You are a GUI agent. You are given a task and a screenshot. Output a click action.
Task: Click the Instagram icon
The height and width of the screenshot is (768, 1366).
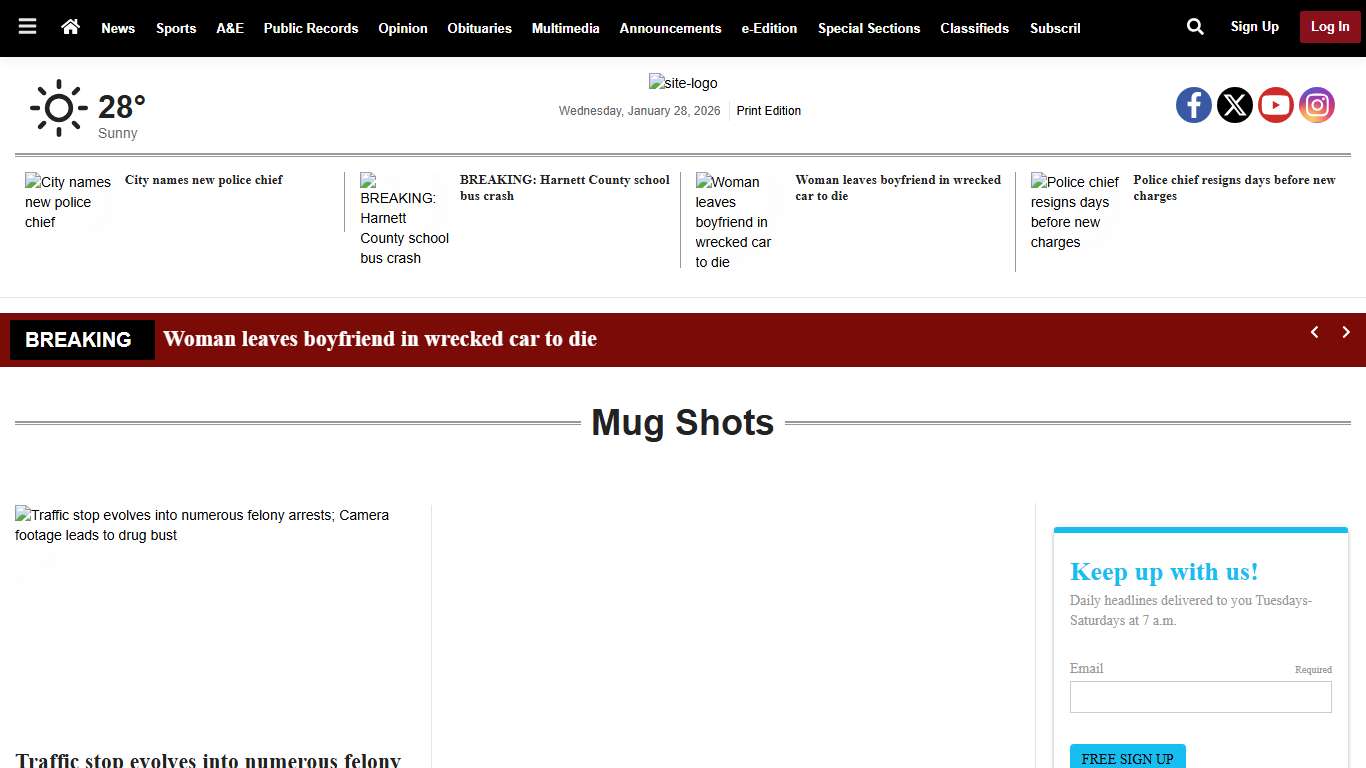coord(1317,104)
